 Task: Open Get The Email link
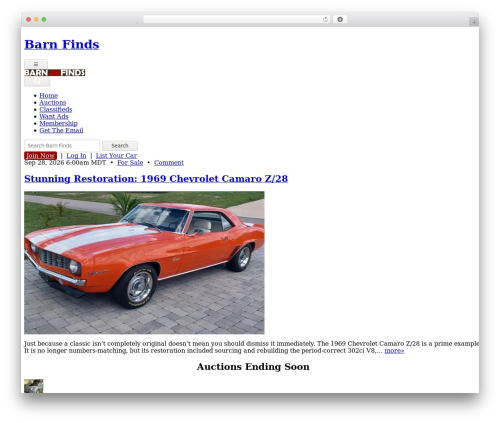[61, 130]
